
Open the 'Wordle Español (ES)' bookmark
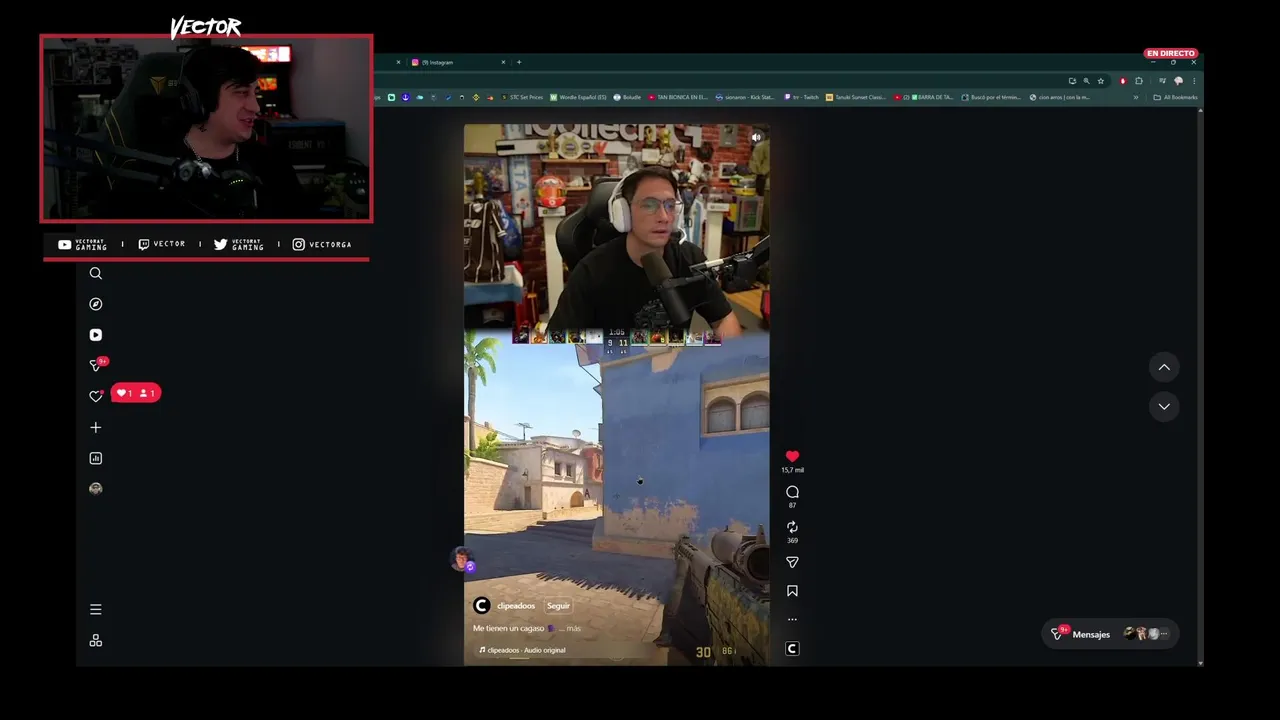click(578, 97)
